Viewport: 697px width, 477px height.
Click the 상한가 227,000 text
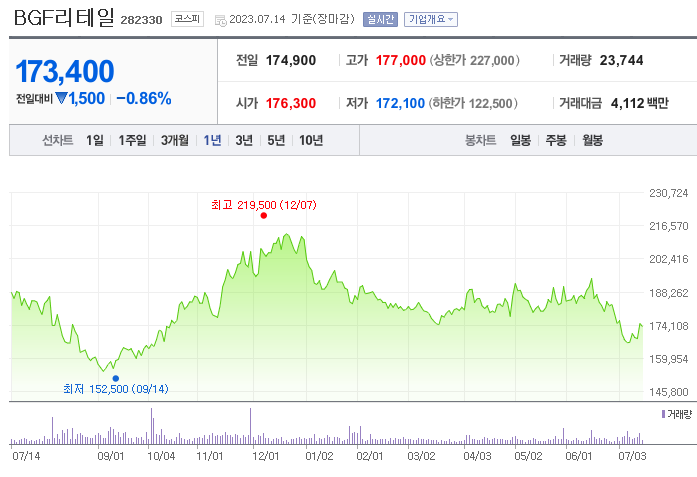pos(474,60)
